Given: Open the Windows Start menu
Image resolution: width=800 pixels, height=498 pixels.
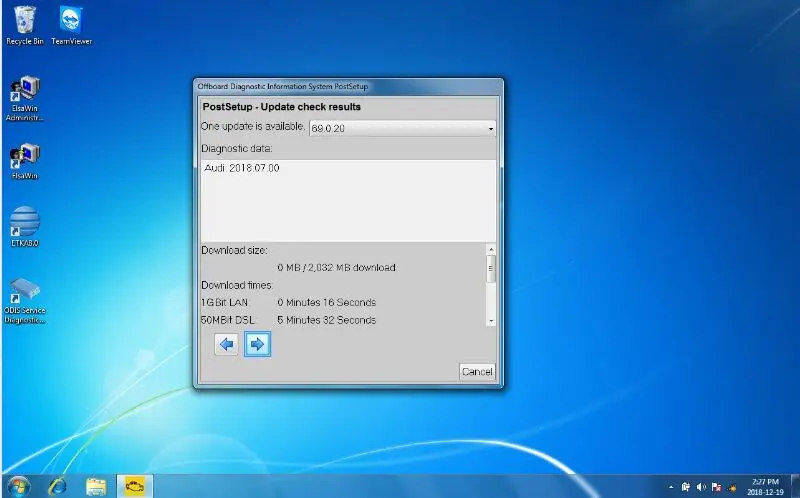Looking at the screenshot, I should (x=18, y=486).
